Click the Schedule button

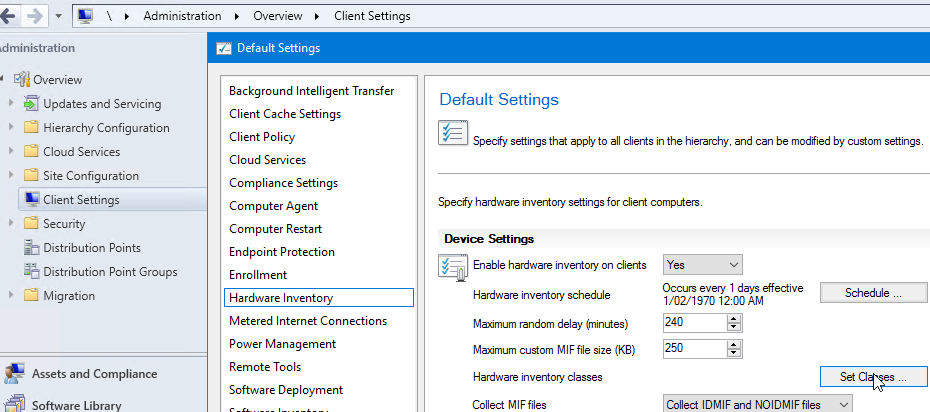[873, 293]
